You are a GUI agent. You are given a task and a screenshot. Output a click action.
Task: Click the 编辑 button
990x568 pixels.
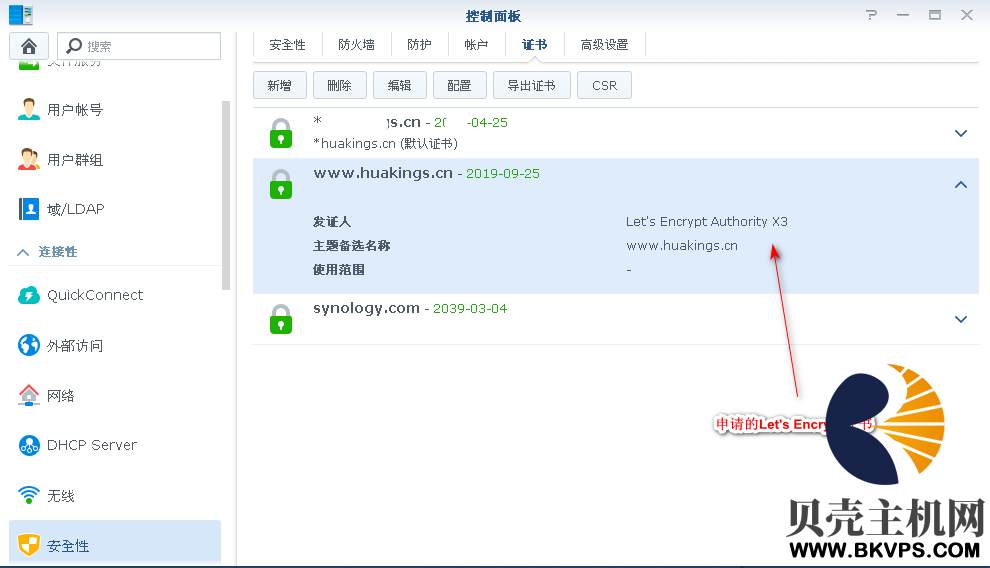coord(400,85)
